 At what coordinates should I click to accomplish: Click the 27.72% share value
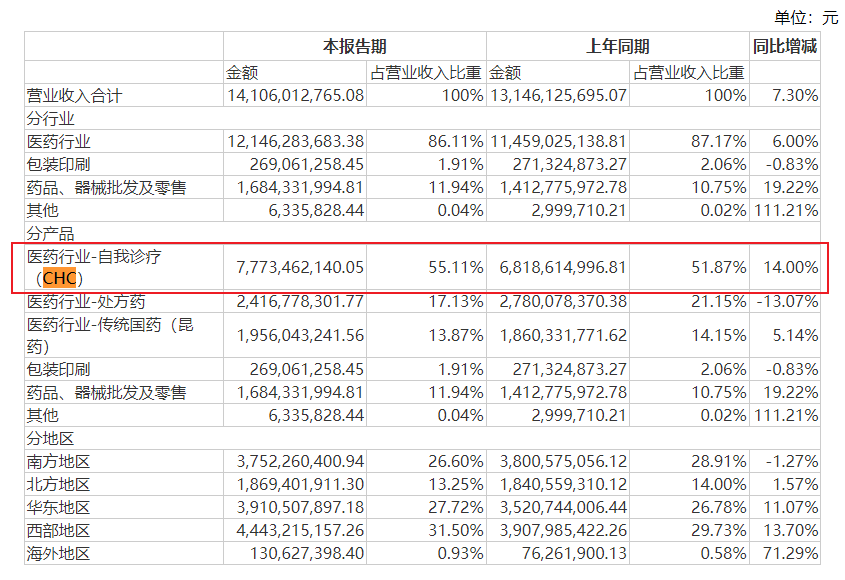coord(456,507)
